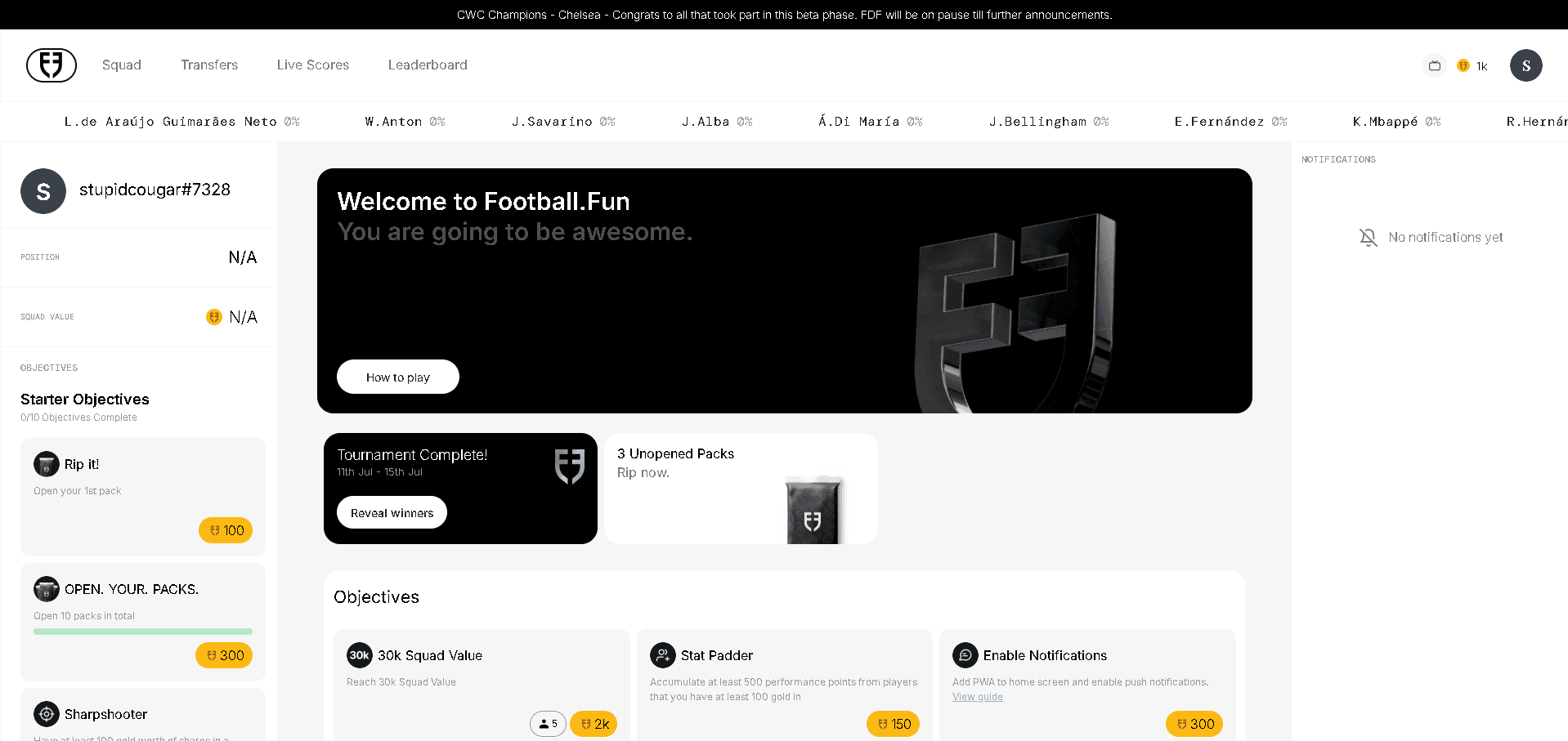Open the View guide link
1568x741 pixels.
click(977, 697)
